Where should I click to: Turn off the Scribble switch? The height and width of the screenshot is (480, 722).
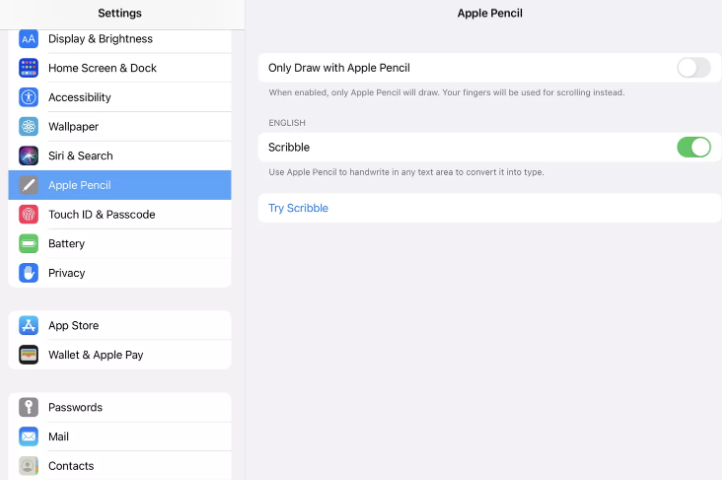coord(693,147)
